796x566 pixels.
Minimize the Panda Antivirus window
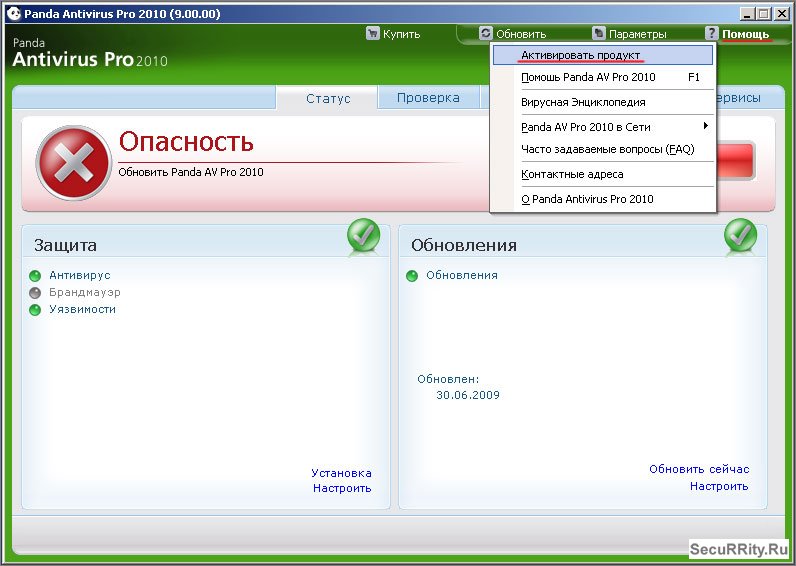point(746,14)
